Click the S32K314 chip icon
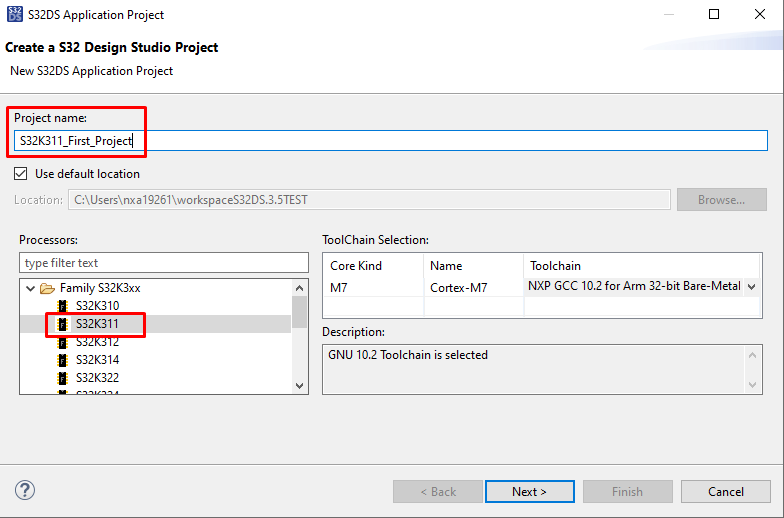 [62, 360]
